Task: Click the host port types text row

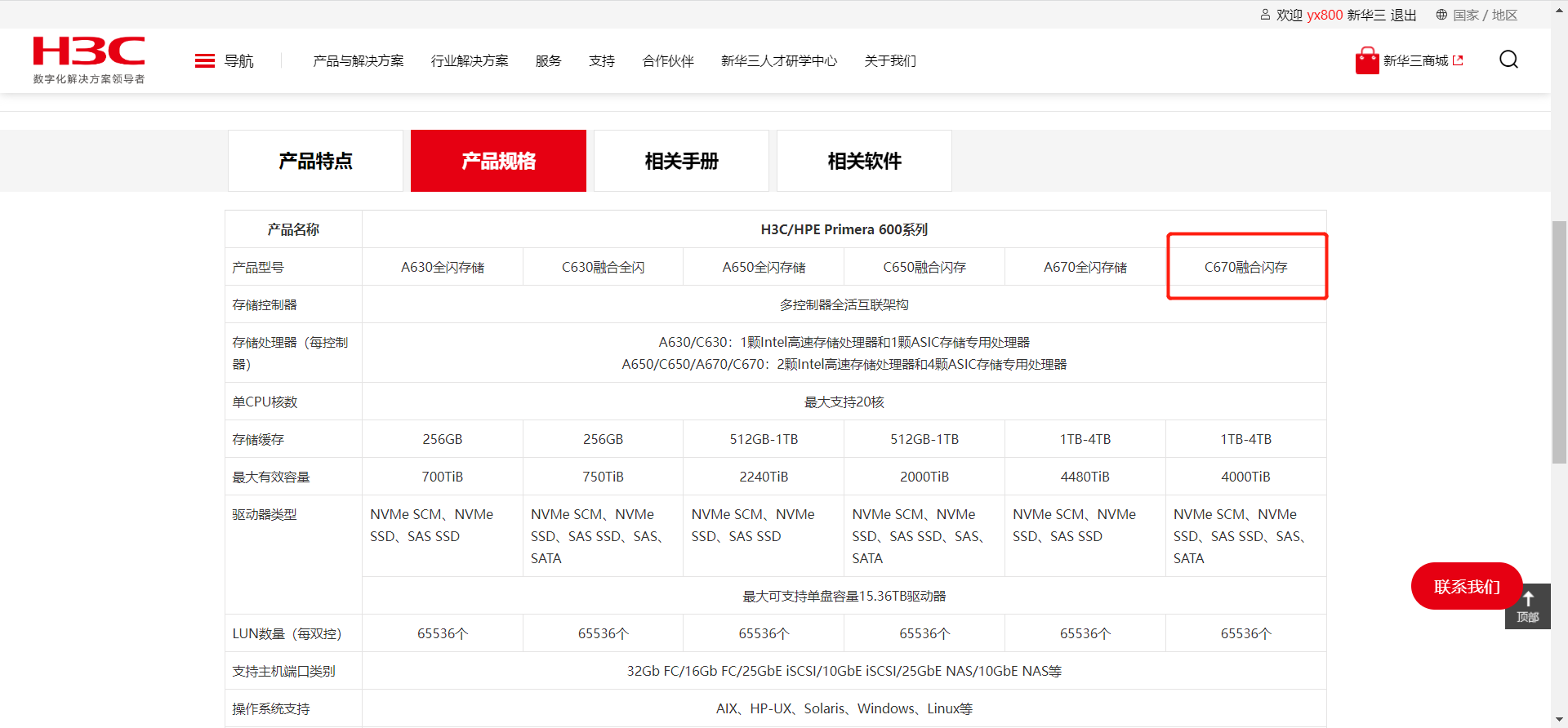Action: pos(844,671)
